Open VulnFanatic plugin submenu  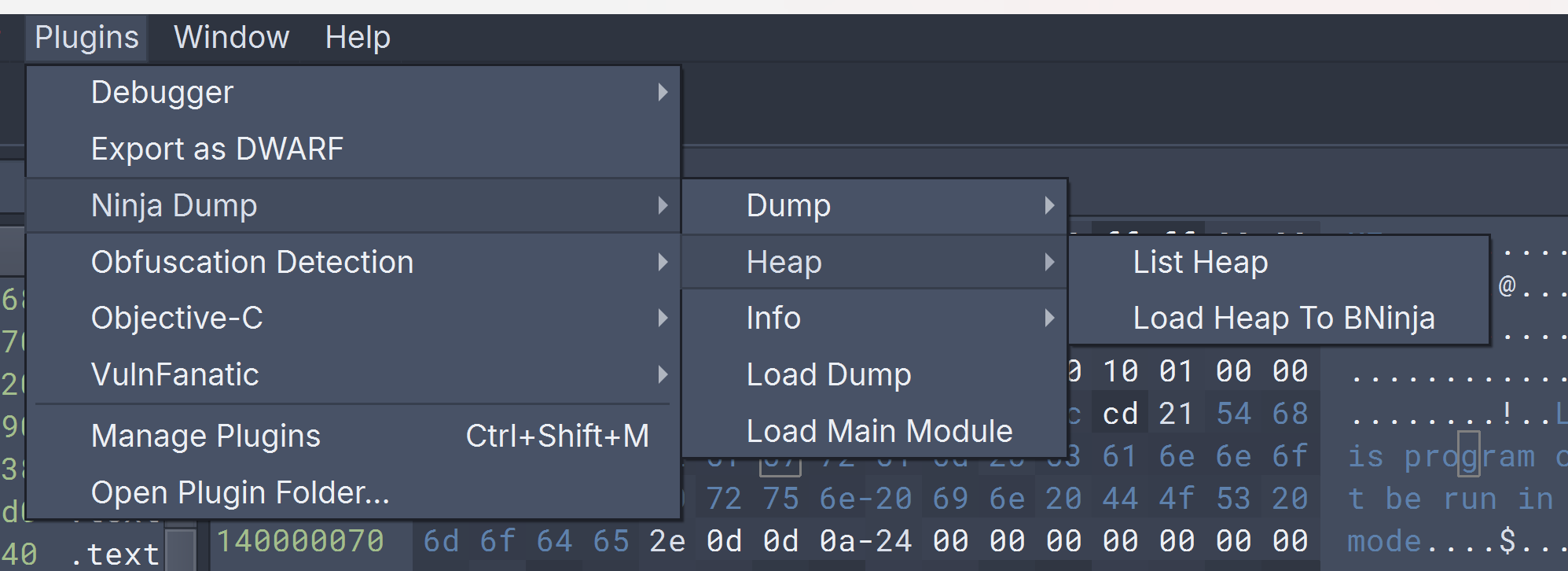coord(353,374)
